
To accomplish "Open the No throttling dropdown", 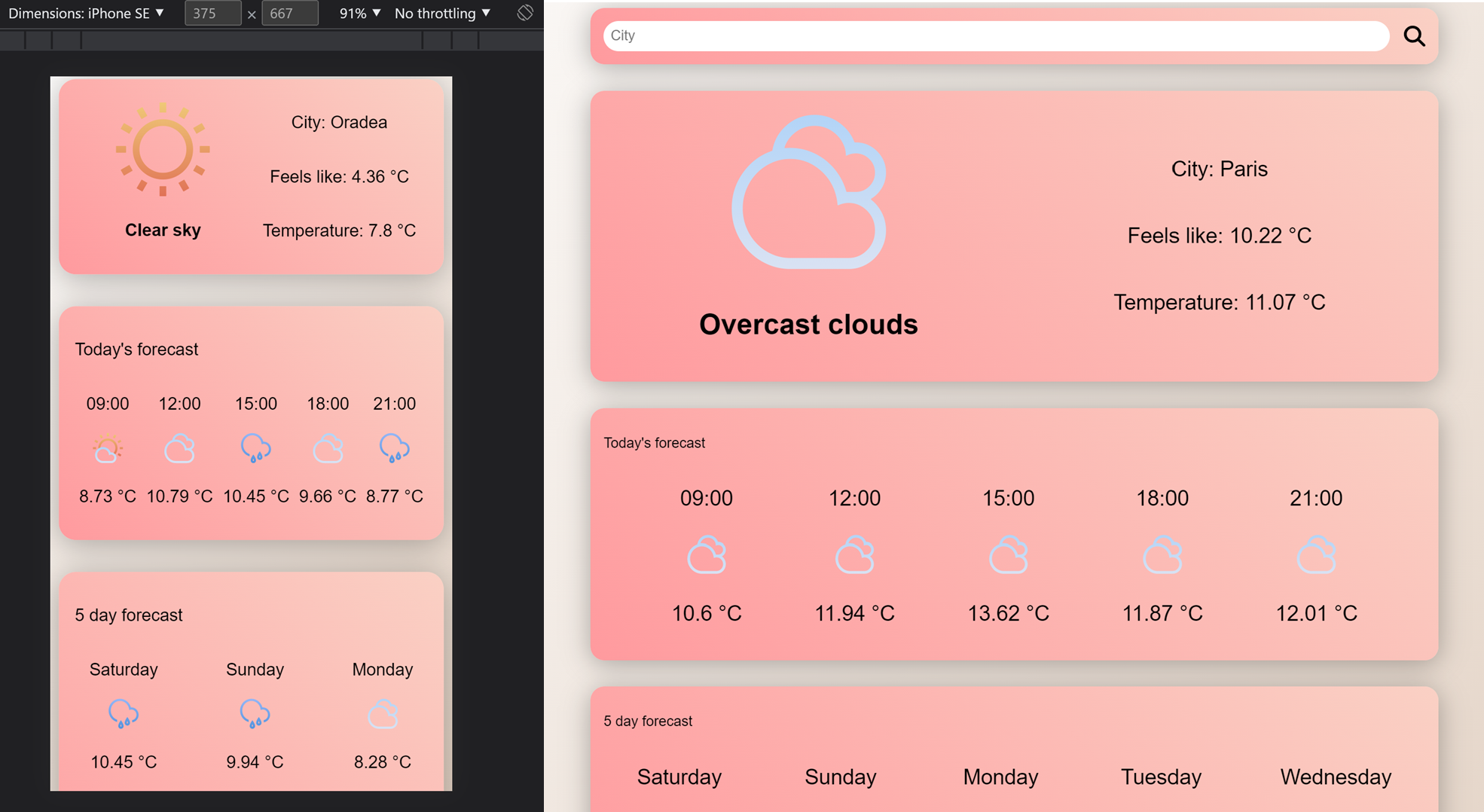I will click(441, 13).
